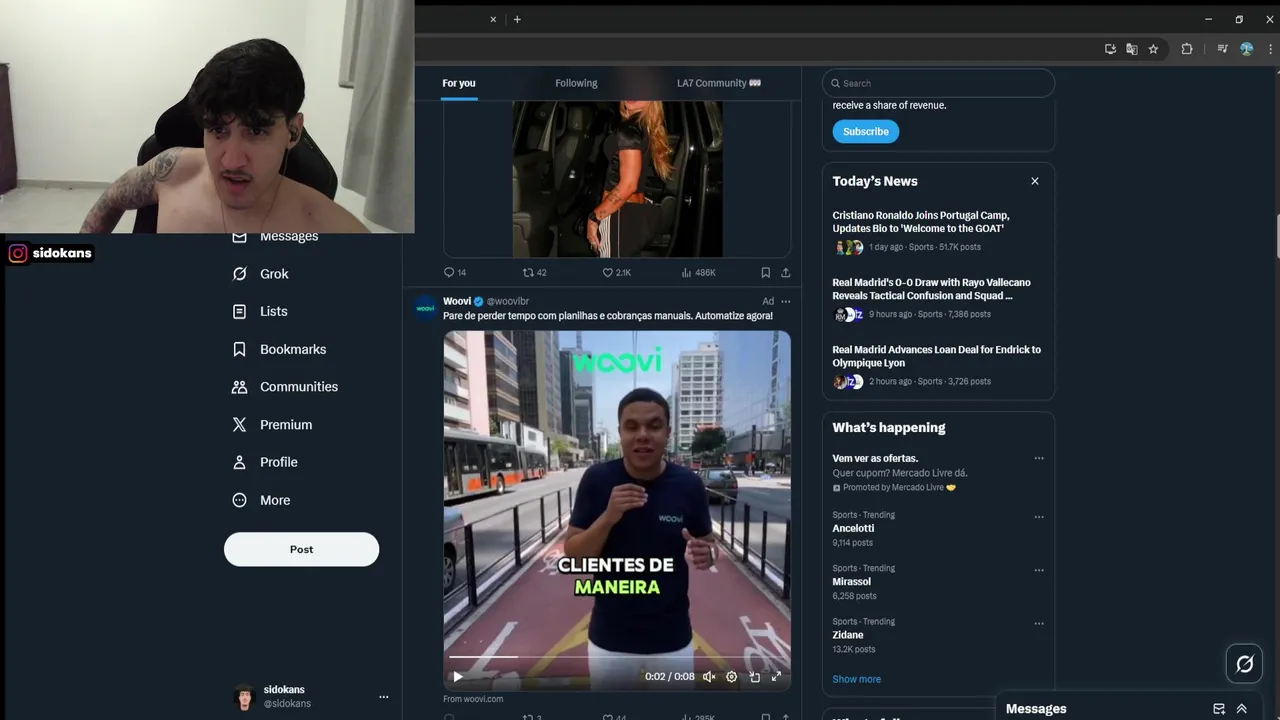
Task: Like the Woovi ad with 44 likes
Action: [x=613, y=716]
